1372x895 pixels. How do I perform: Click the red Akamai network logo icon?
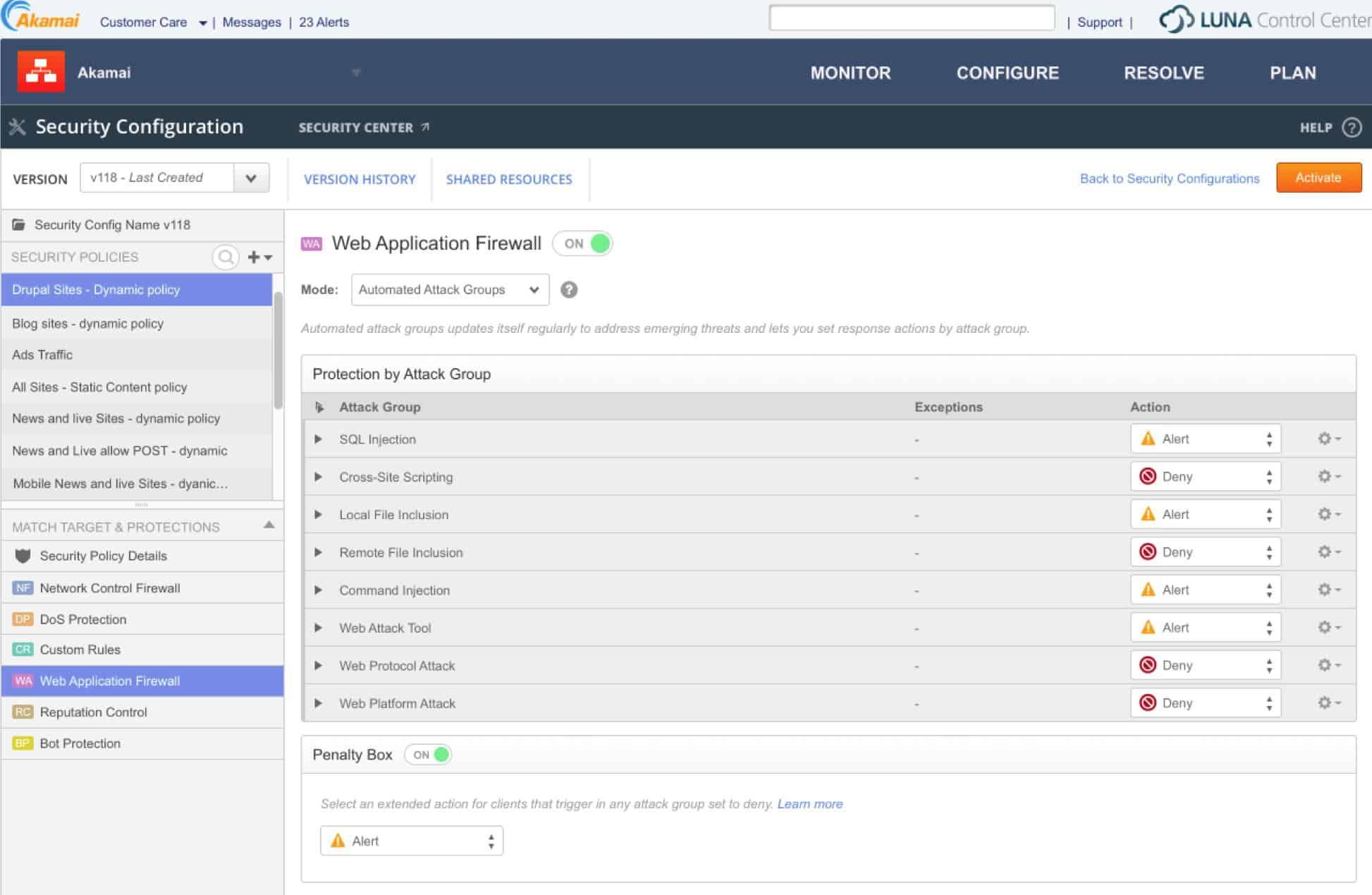[x=41, y=71]
